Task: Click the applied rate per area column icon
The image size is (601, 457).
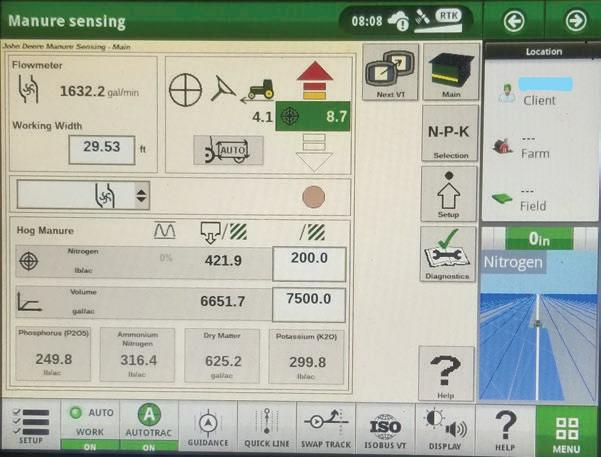Action: tap(224, 233)
